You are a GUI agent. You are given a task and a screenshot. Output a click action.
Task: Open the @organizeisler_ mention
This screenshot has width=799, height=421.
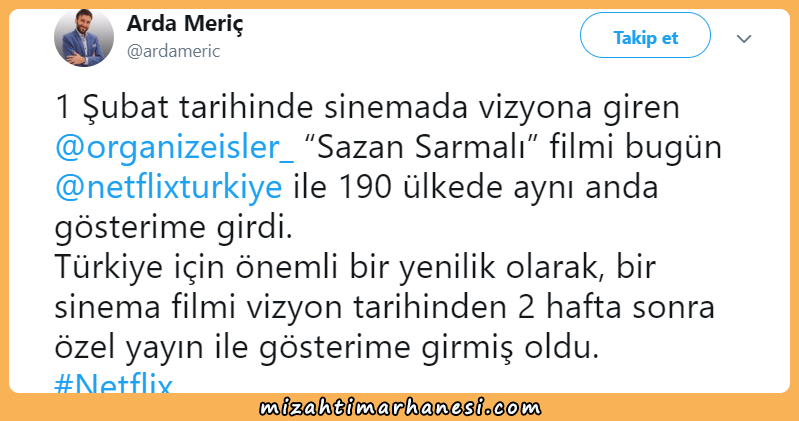174,148
